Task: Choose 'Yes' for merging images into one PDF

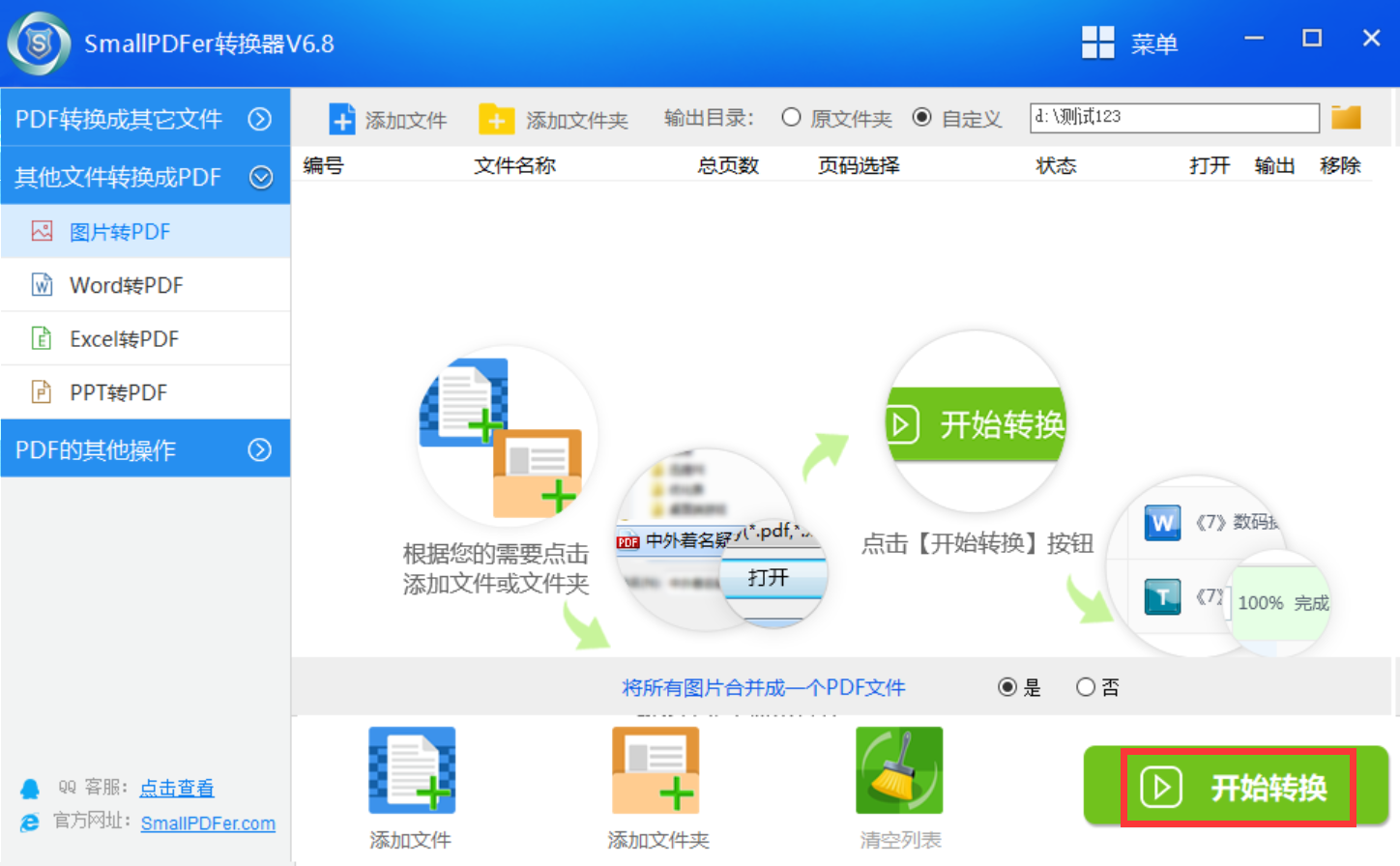Action: coord(1007,686)
